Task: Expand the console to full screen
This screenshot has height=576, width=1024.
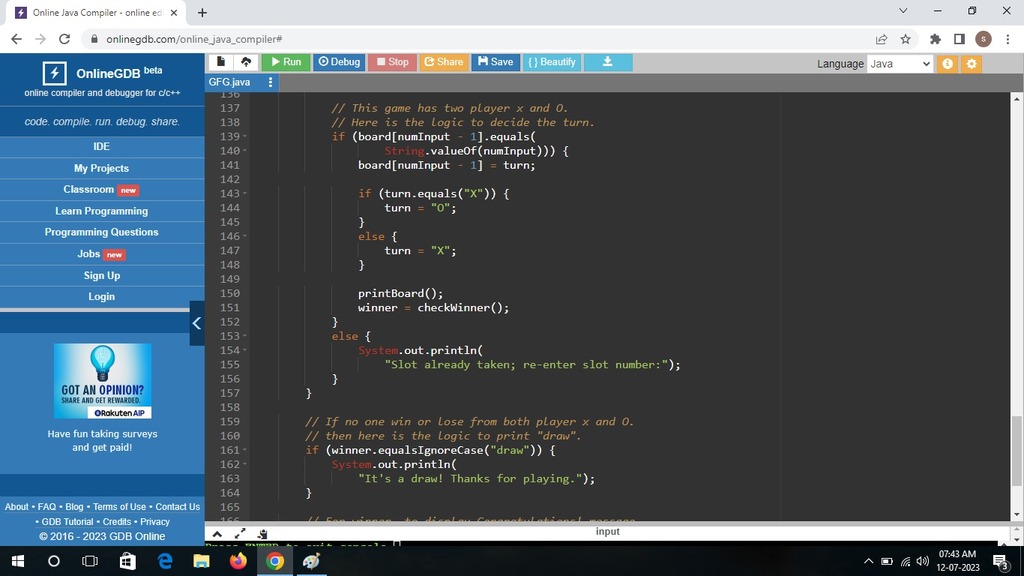Action: tap(240, 534)
